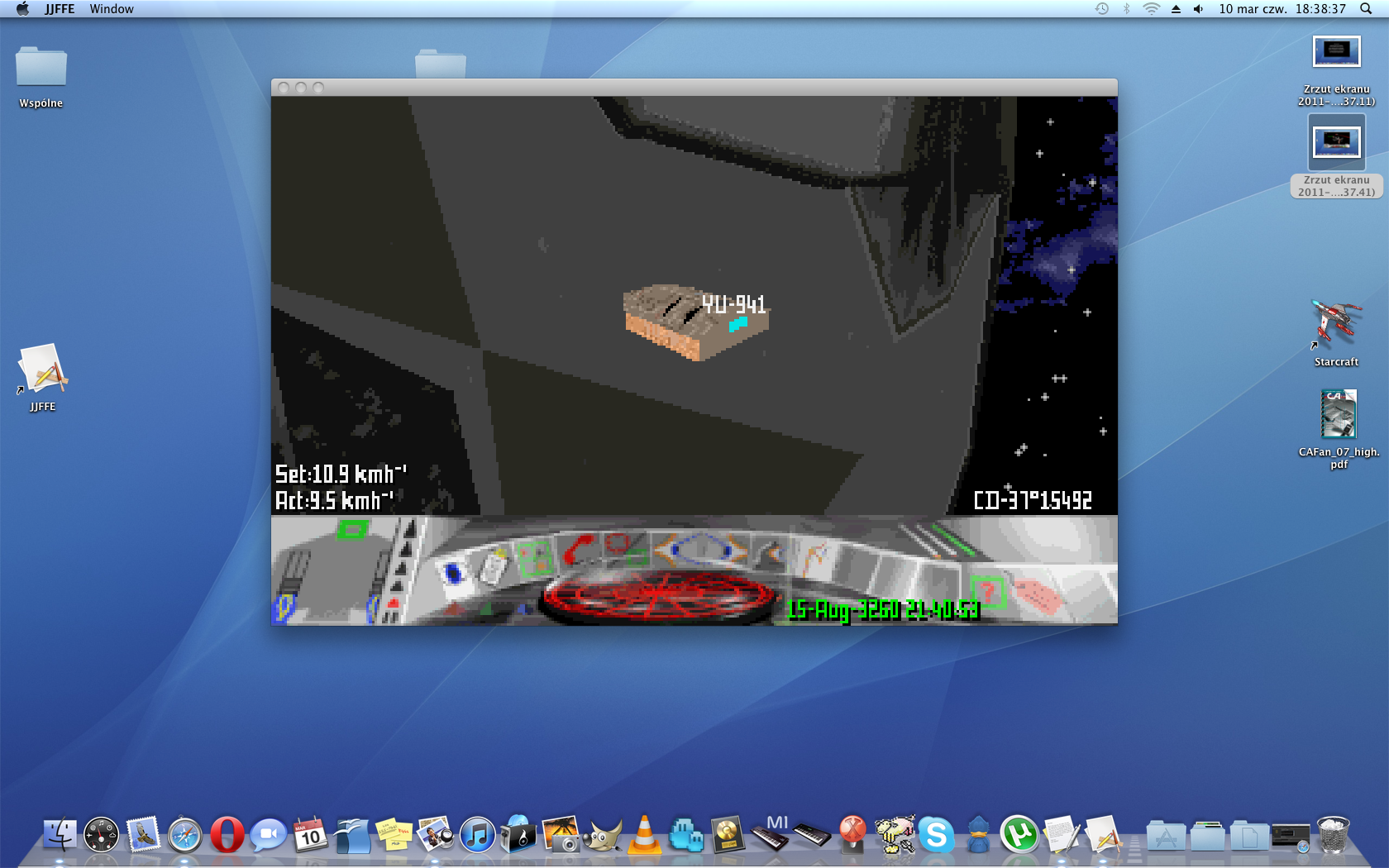Select the Zrzut ekranu 37.41 screenshot file

click(x=1336, y=156)
